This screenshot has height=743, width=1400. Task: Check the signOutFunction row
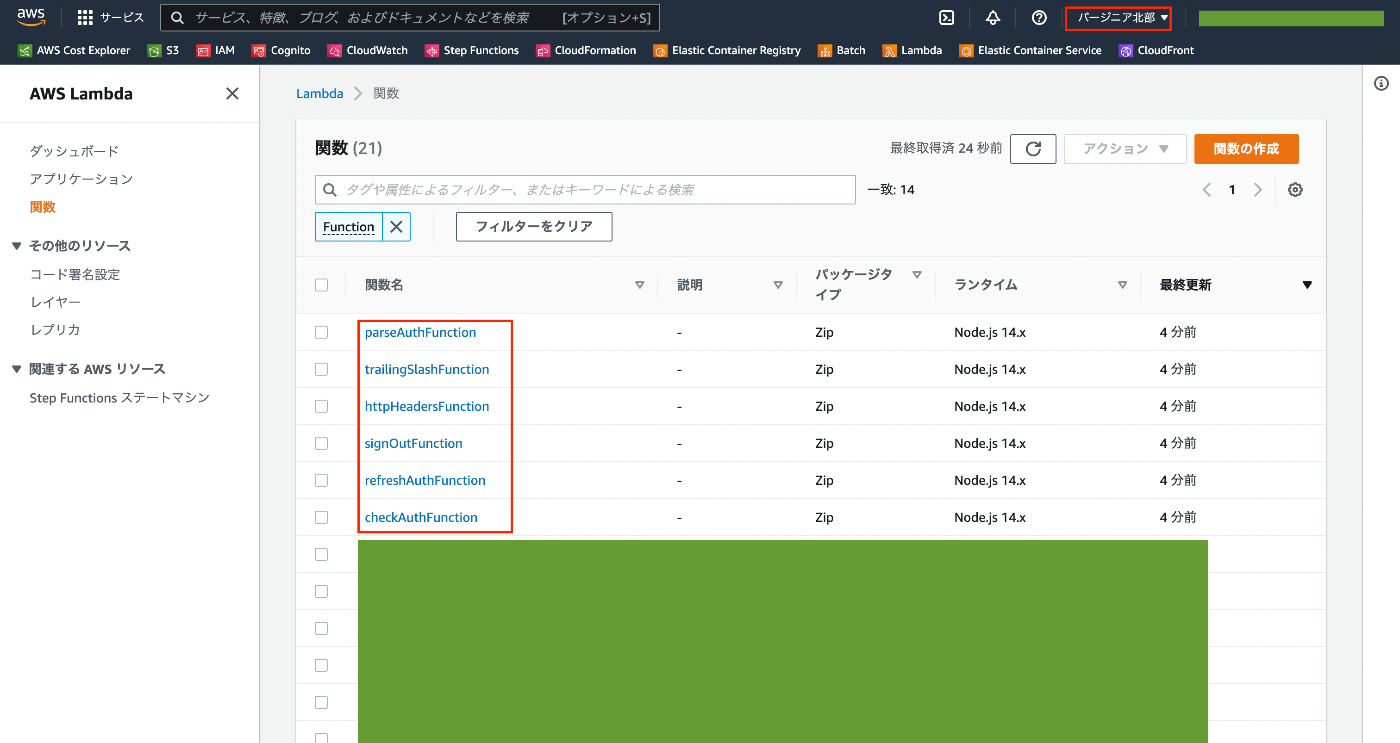coord(321,443)
